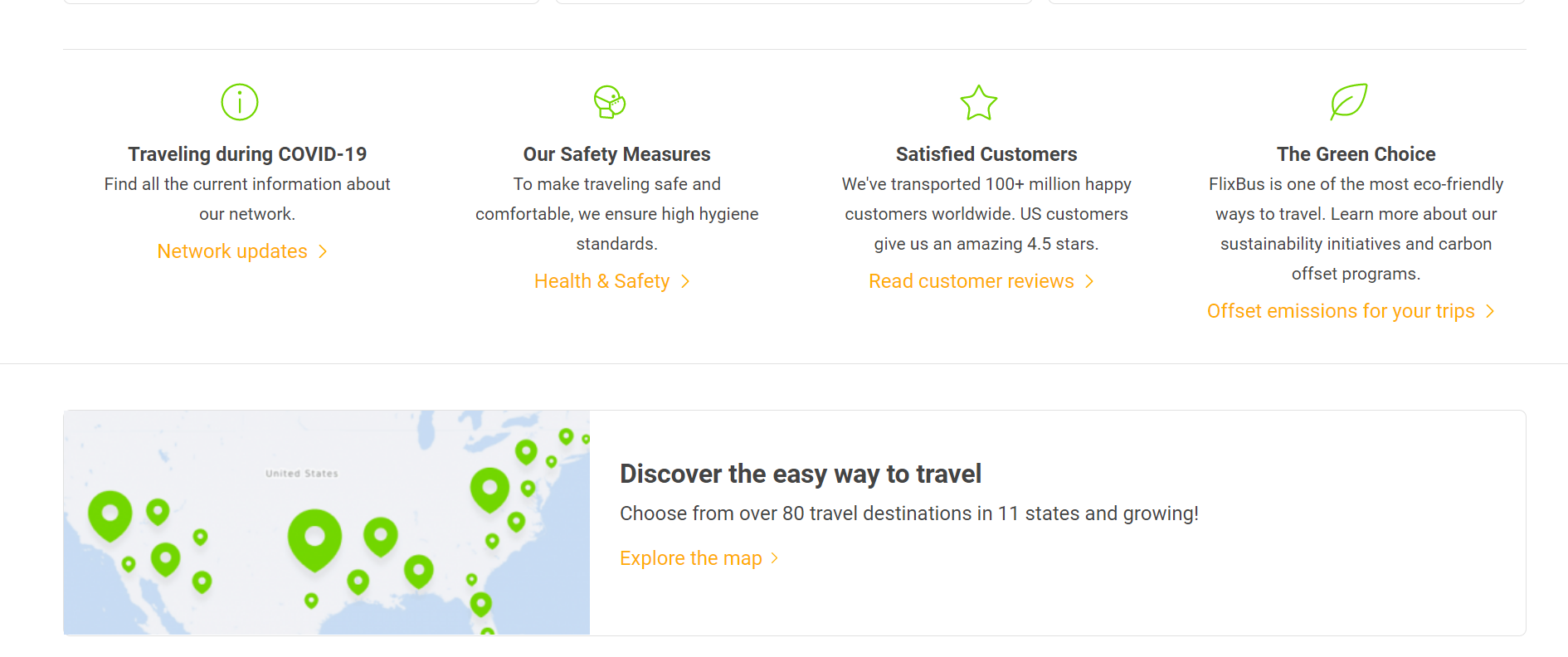
Task: Click the United States map thumbnail
Action: [x=327, y=523]
